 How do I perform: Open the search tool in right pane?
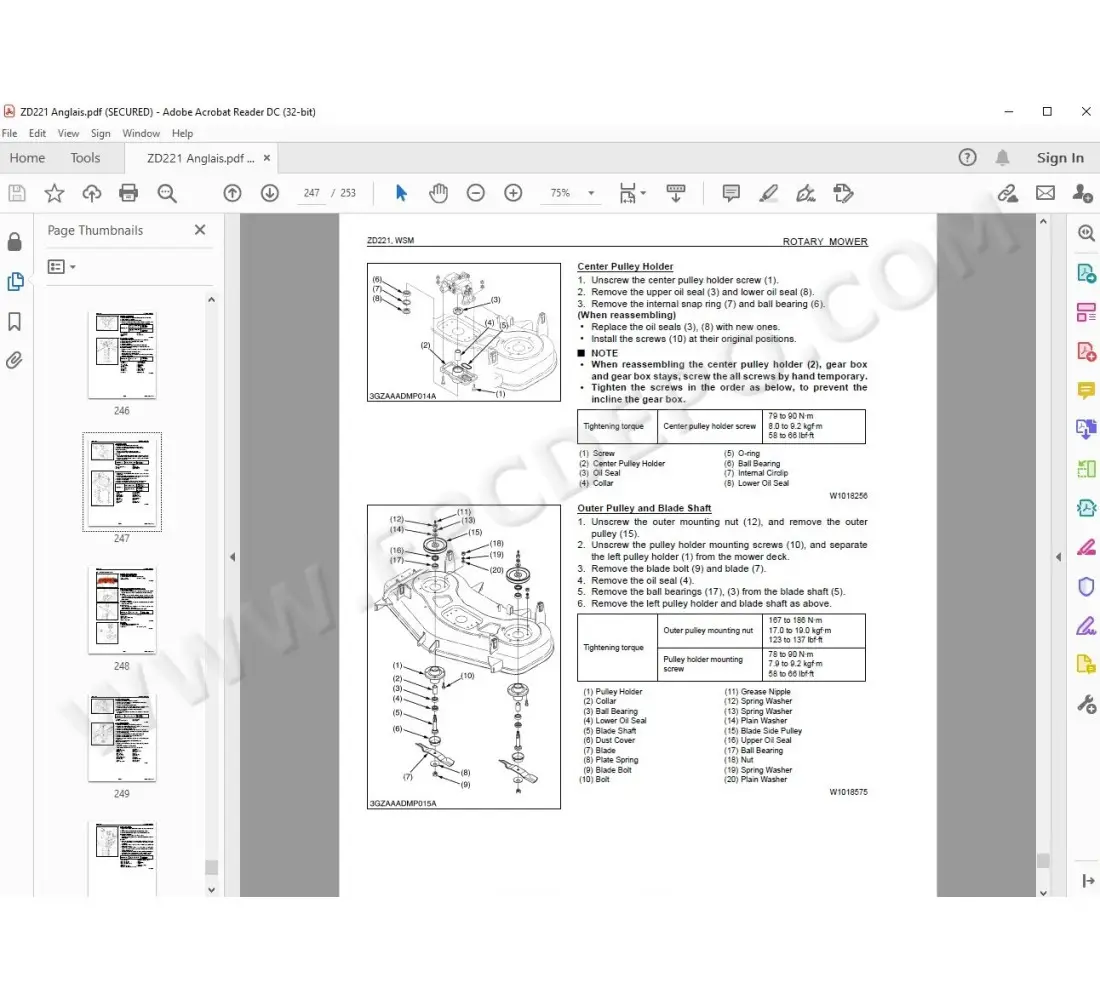click(x=1086, y=232)
